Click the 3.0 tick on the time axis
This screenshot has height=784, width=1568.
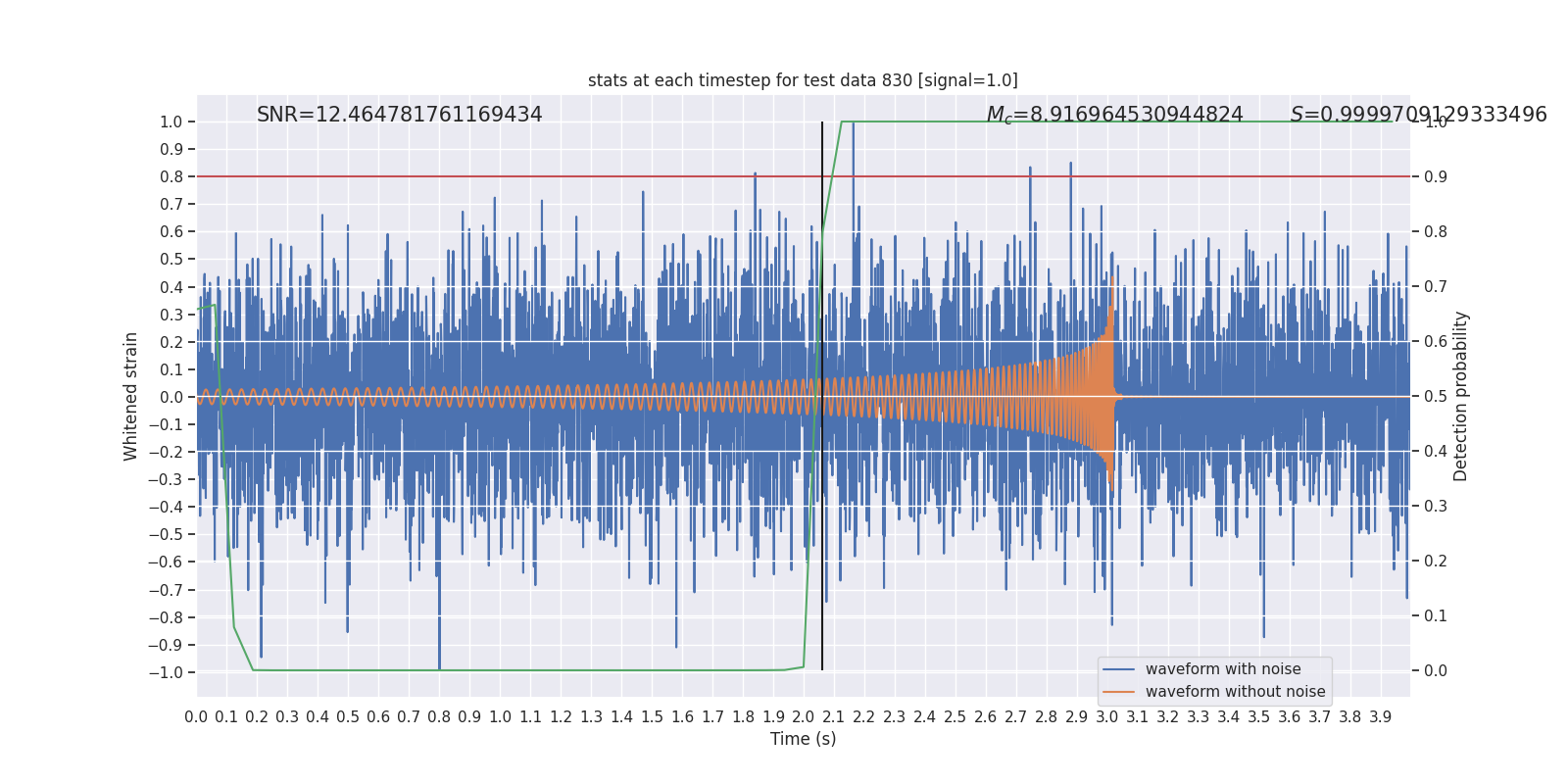[x=1106, y=717]
